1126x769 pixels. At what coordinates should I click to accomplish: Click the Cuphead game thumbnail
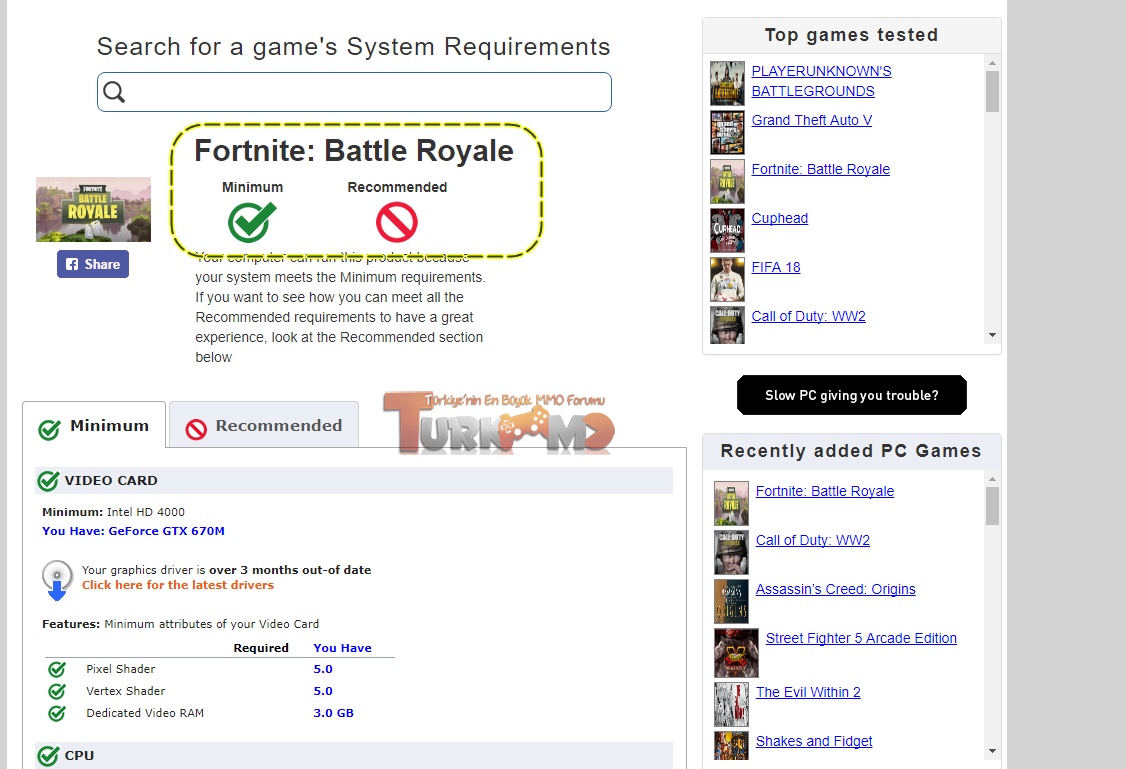tap(727, 230)
